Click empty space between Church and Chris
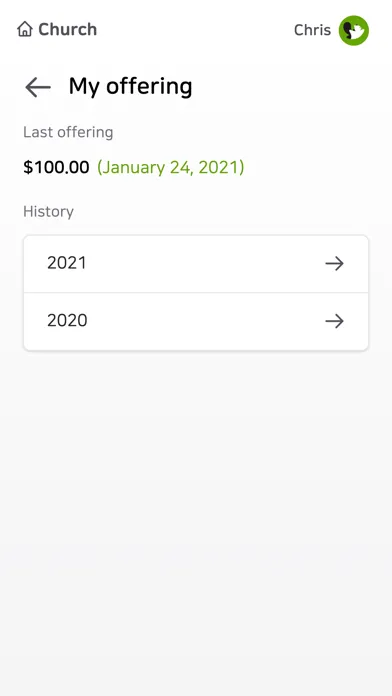 (x=195, y=29)
